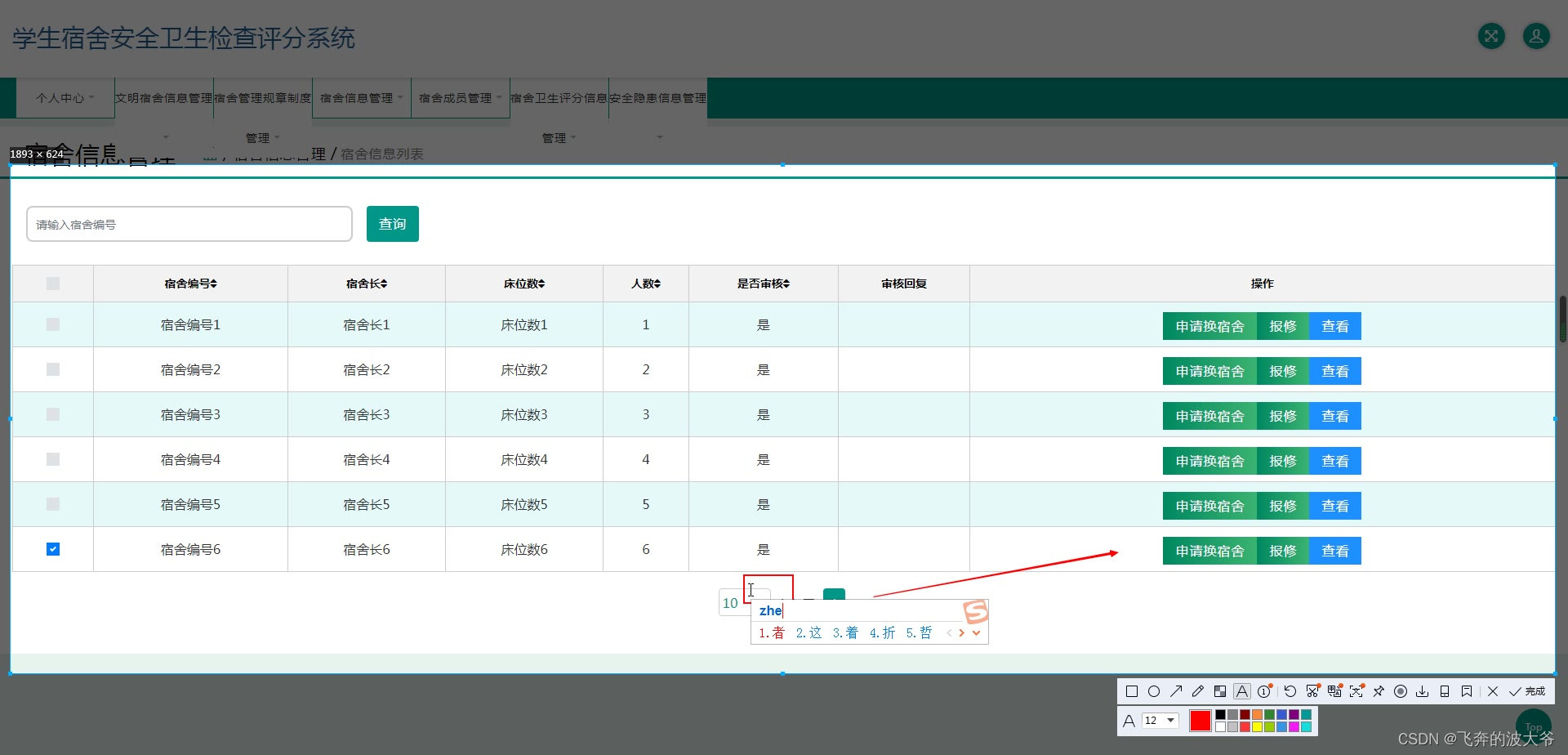
Task: Sort by 人数 column
Action: 646,284
